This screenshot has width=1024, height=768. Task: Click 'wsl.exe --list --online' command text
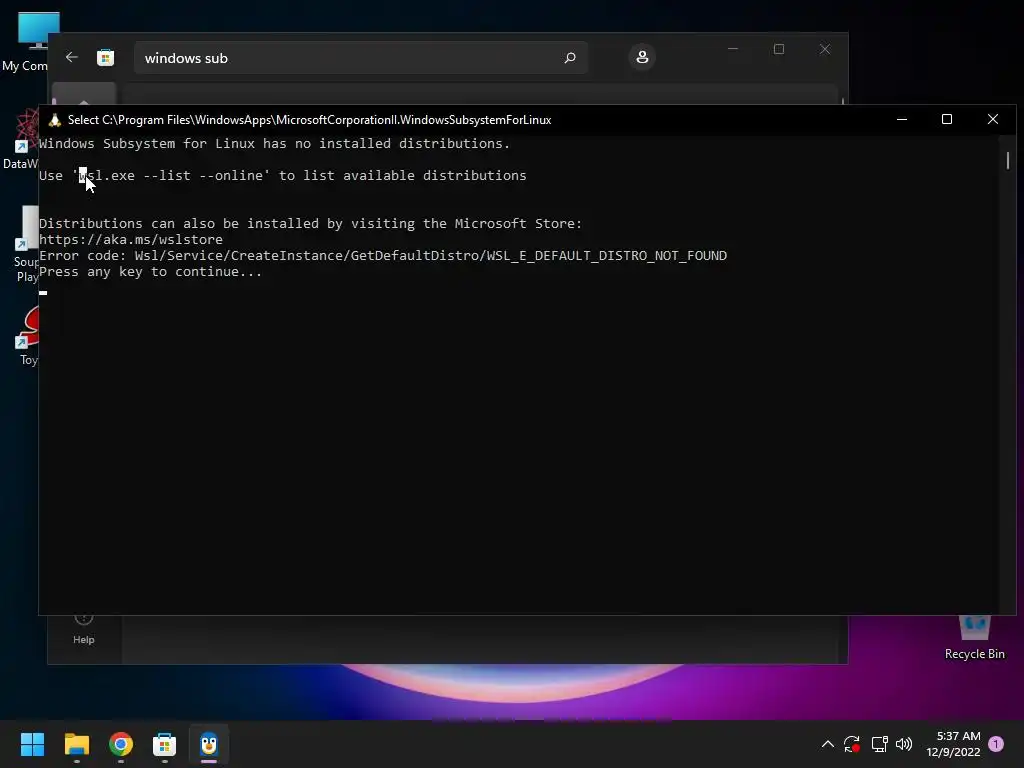(x=170, y=176)
